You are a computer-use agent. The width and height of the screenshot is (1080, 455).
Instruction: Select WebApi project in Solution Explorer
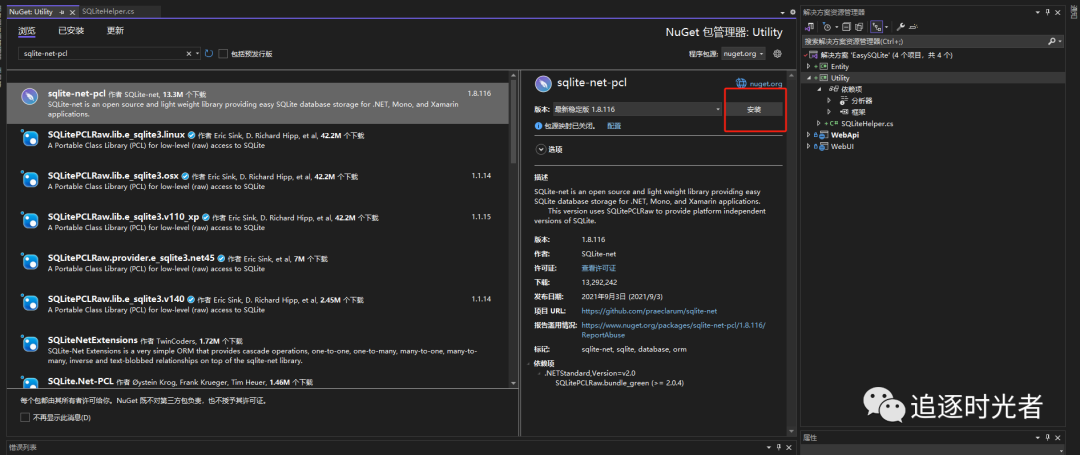click(x=845, y=134)
